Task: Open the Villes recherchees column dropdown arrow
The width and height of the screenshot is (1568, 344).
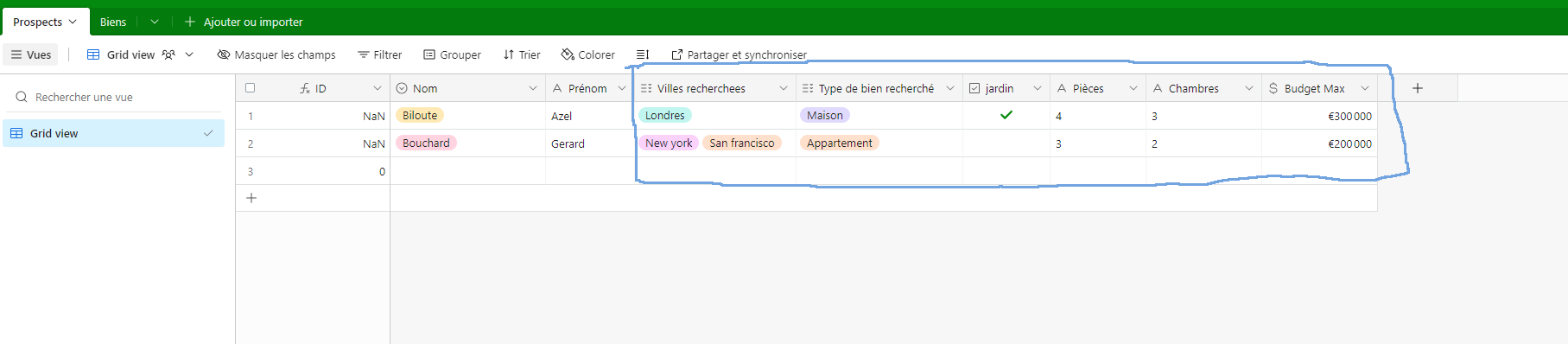Action: pos(784,88)
